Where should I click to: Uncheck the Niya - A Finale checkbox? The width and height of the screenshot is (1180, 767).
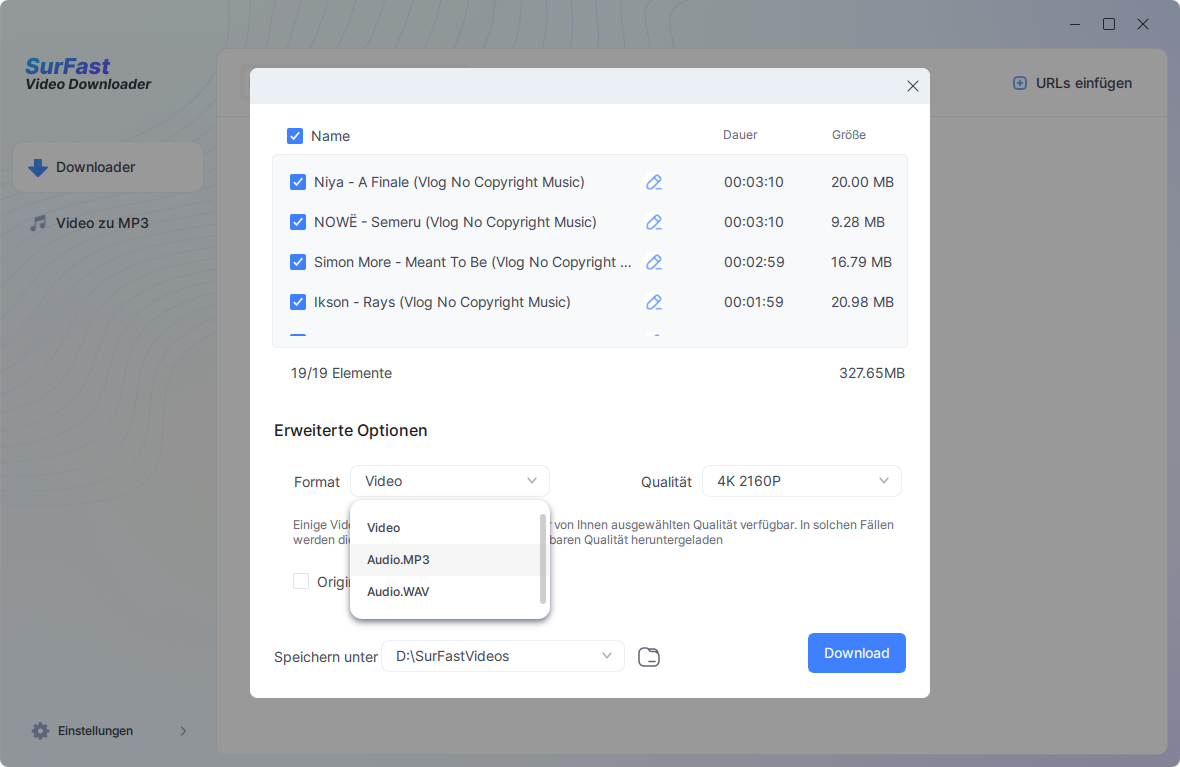(298, 182)
